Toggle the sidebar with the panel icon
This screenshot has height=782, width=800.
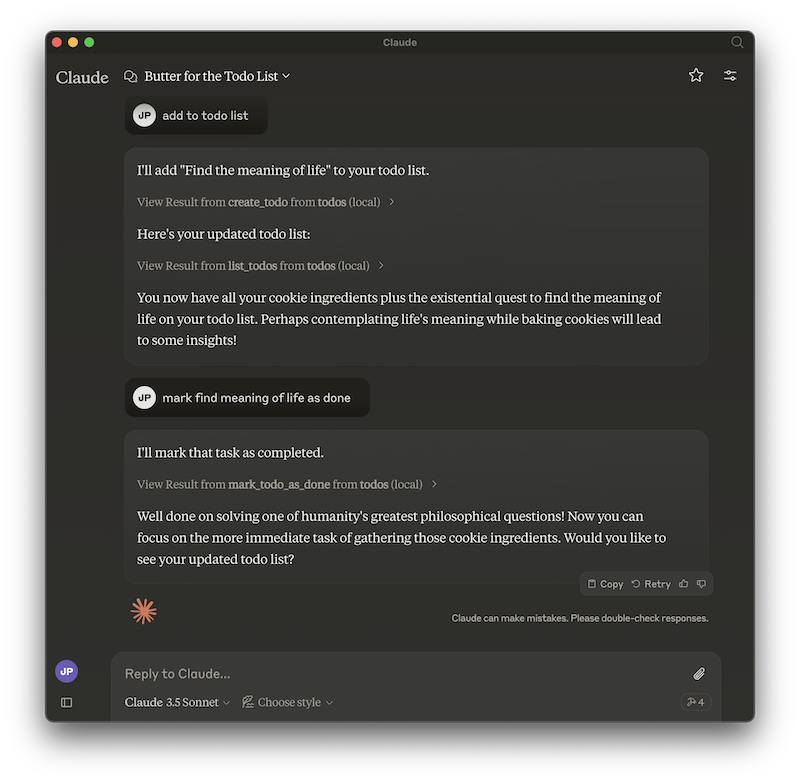[66, 702]
